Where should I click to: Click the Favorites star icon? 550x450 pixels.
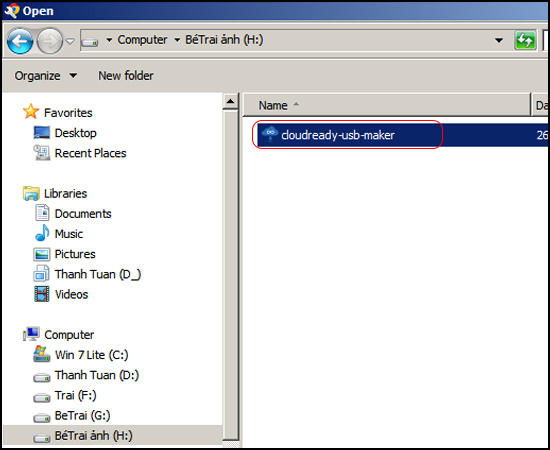[x=31, y=112]
